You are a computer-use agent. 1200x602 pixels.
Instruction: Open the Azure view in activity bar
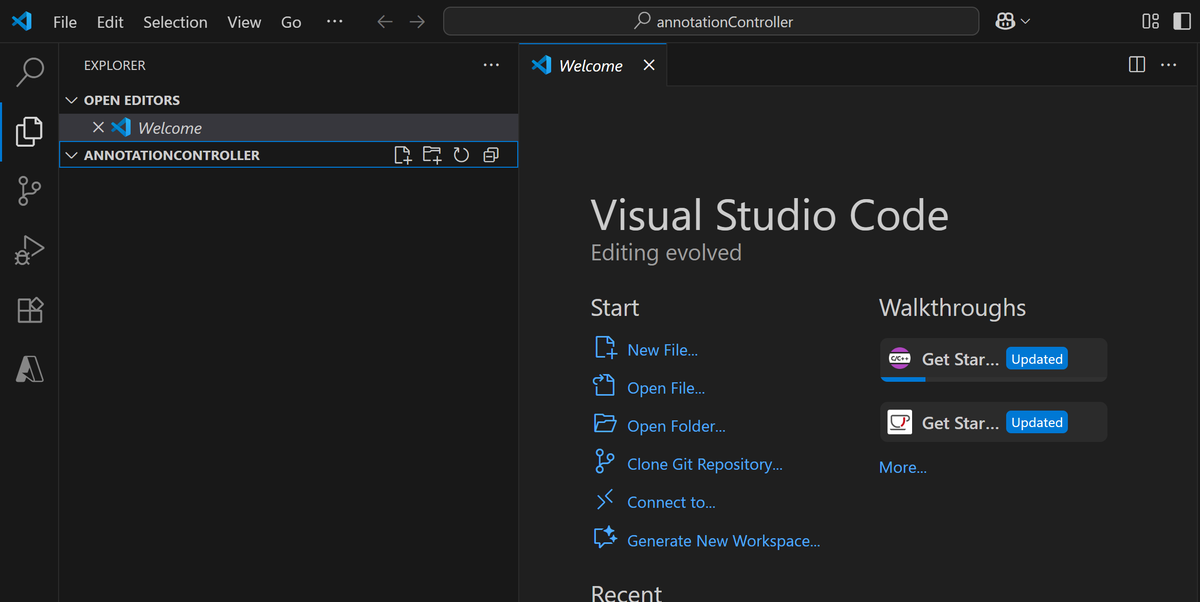[30, 369]
